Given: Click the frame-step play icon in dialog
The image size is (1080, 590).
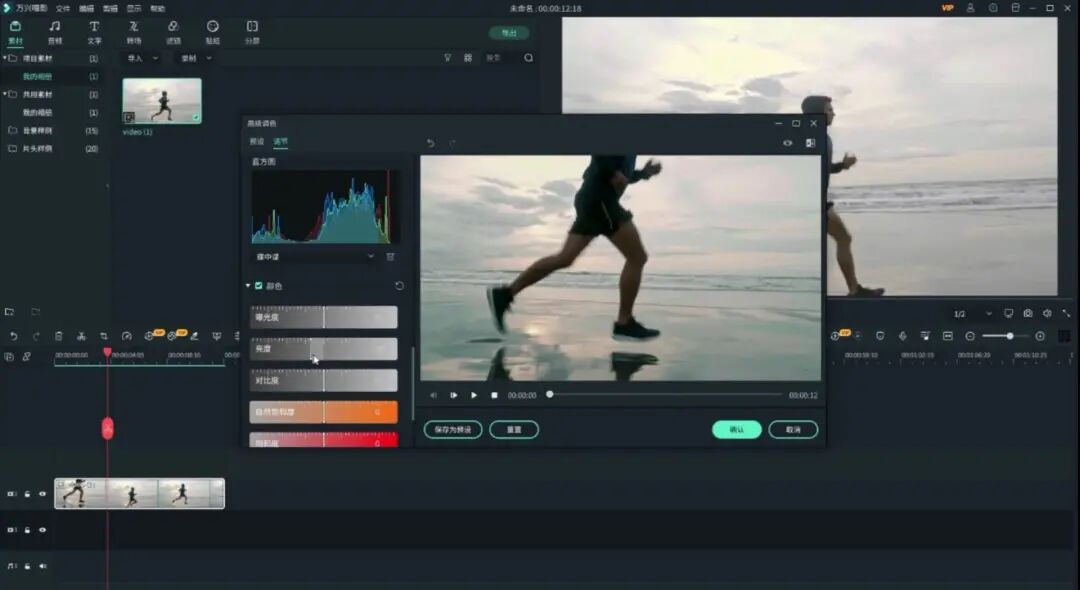Looking at the screenshot, I should tap(454, 395).
